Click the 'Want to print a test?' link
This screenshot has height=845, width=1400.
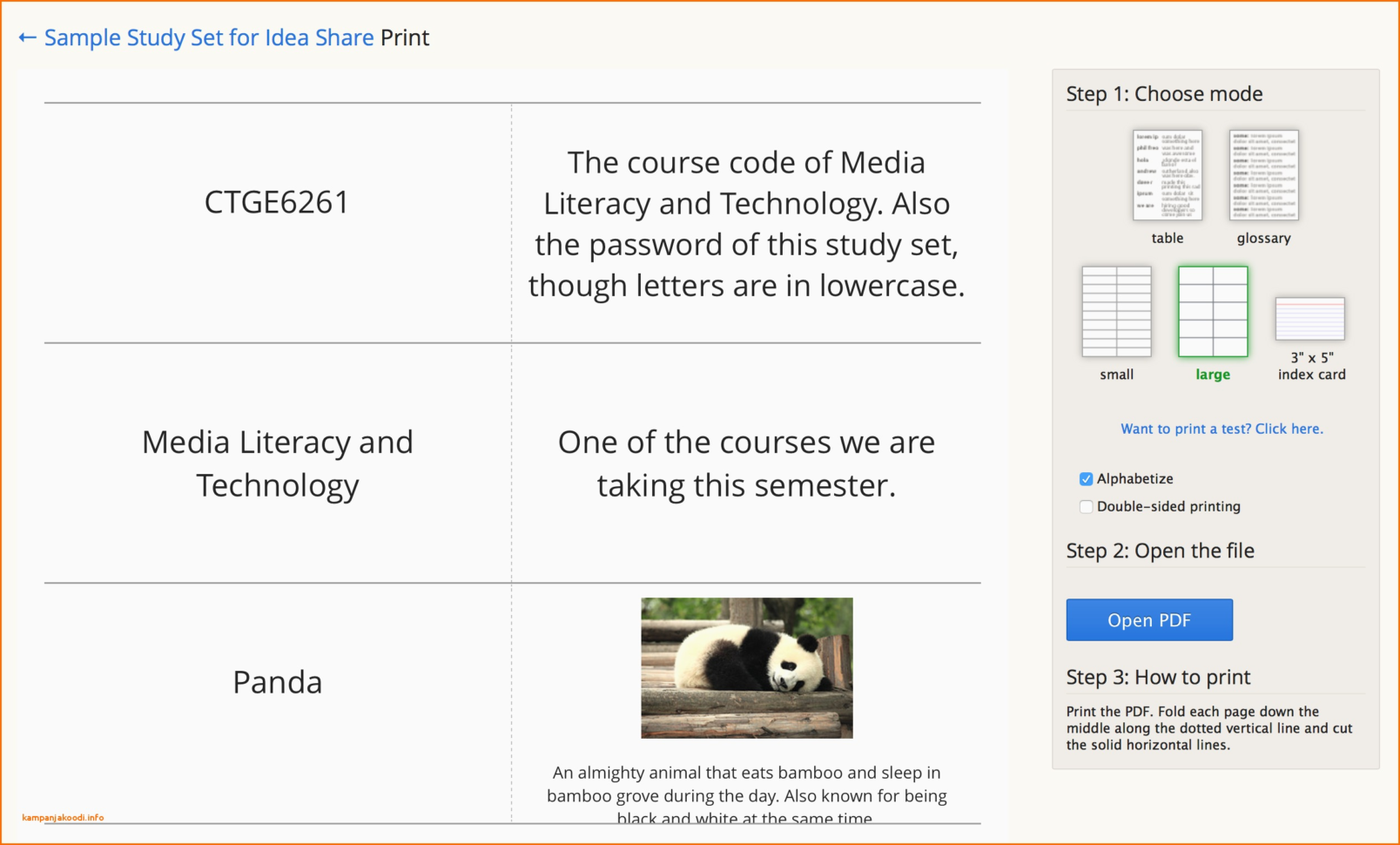[x=1222, y=429]
